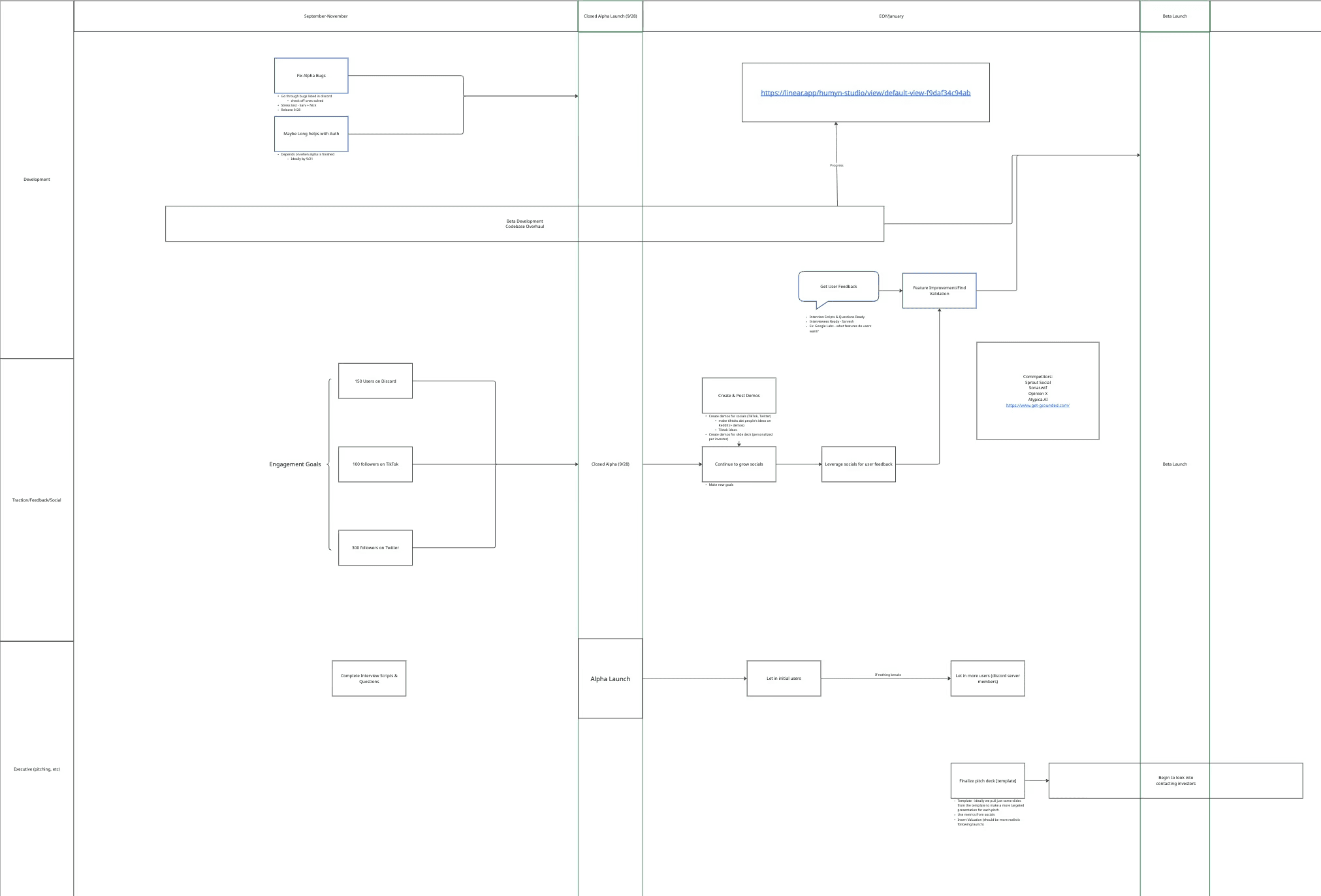Image resolution: width=1321 pixels, height=896 pixels.
Task: Open the get-grounded.com competitor link
Action: 1038,406
